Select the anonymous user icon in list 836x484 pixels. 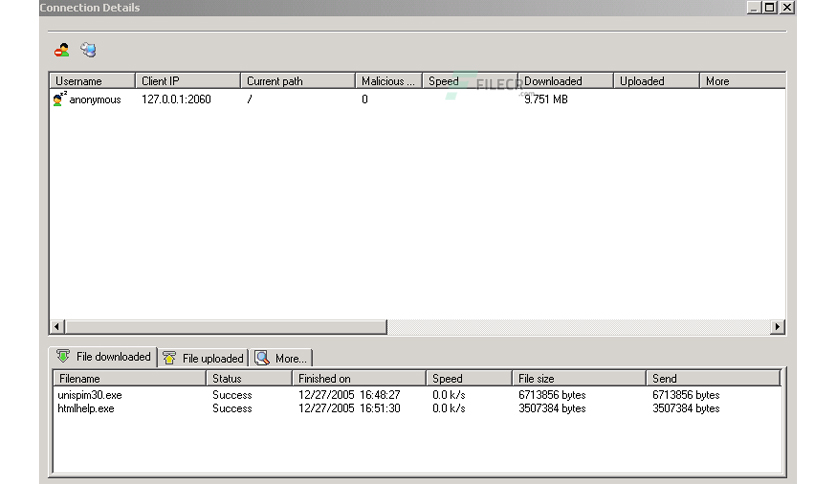pos(59,99)
